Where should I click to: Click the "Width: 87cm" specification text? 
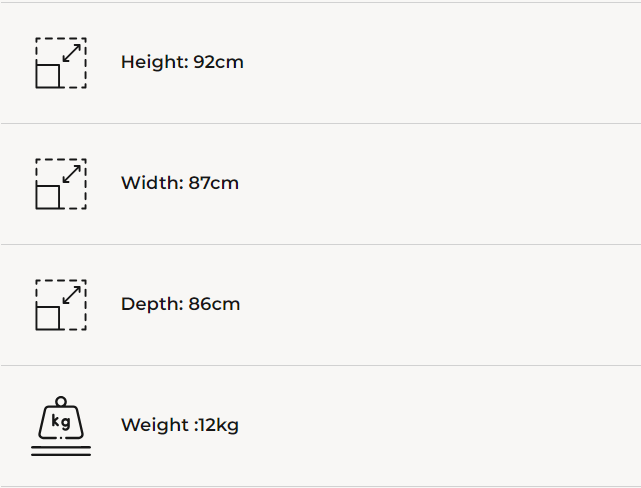(180, 183)
